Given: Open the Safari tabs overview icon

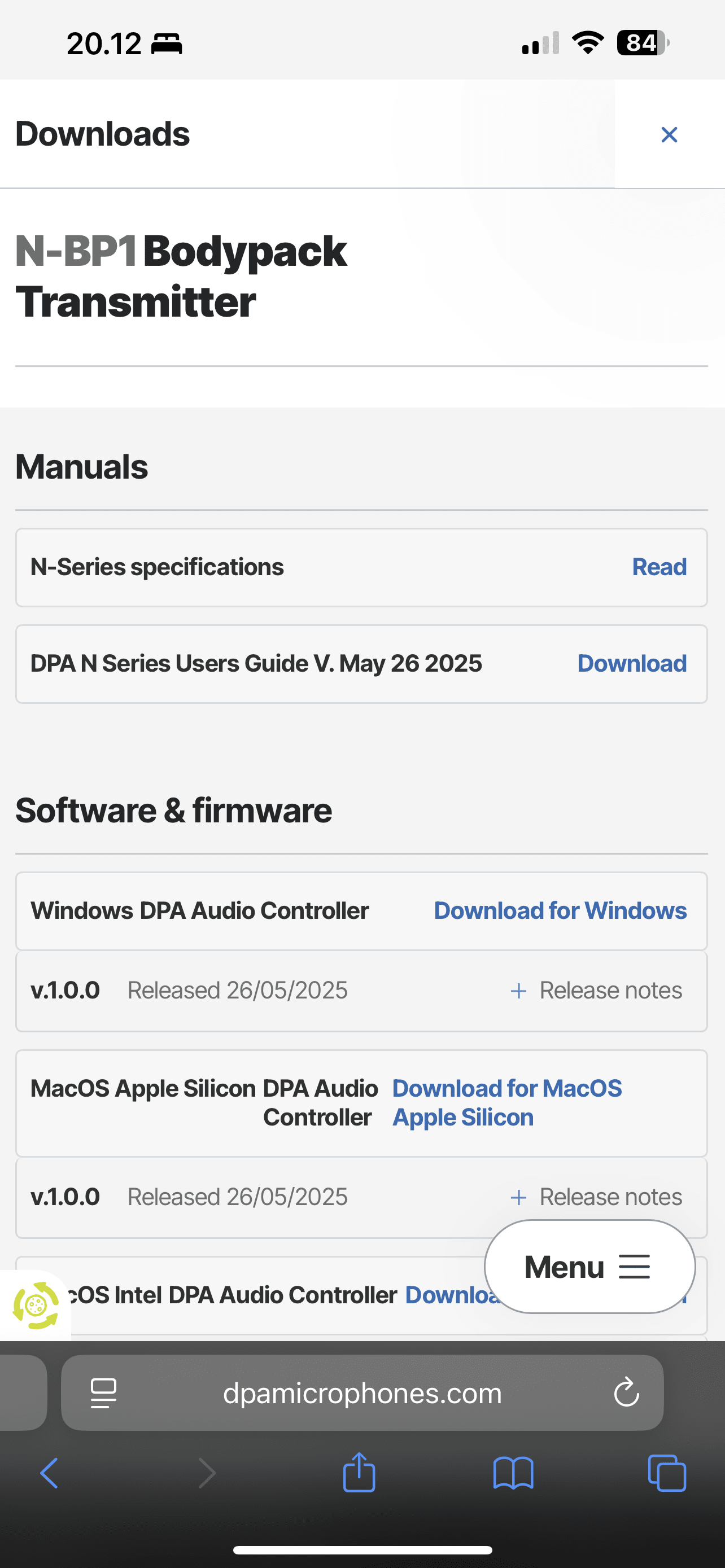Looking at the screenshot, I should click(667, 1473).
